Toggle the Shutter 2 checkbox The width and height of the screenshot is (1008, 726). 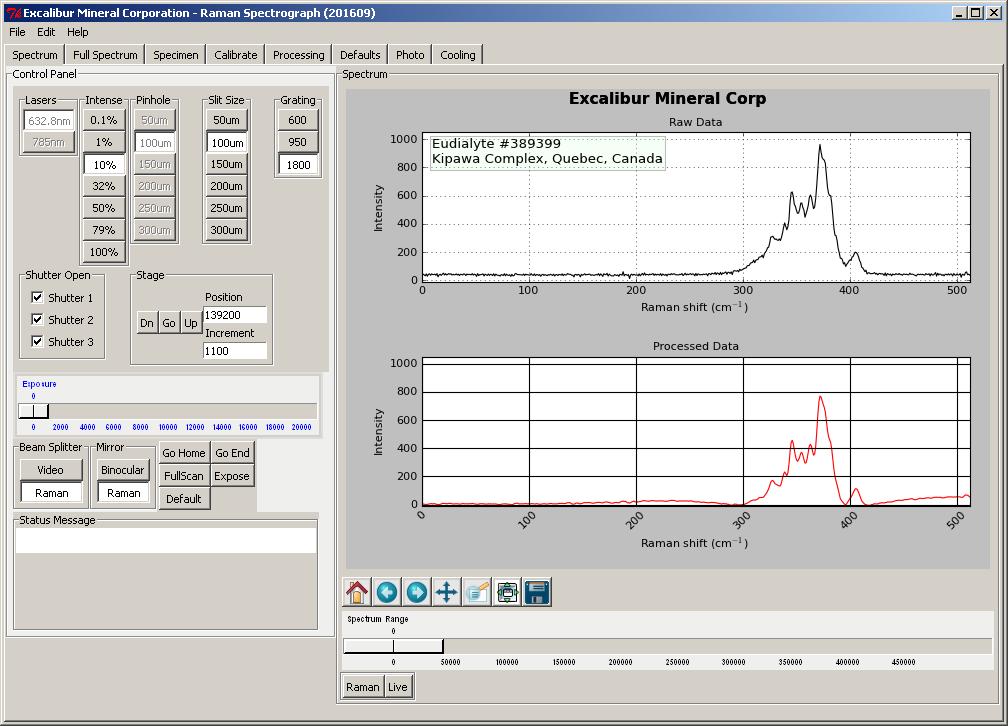pos(37,320)
